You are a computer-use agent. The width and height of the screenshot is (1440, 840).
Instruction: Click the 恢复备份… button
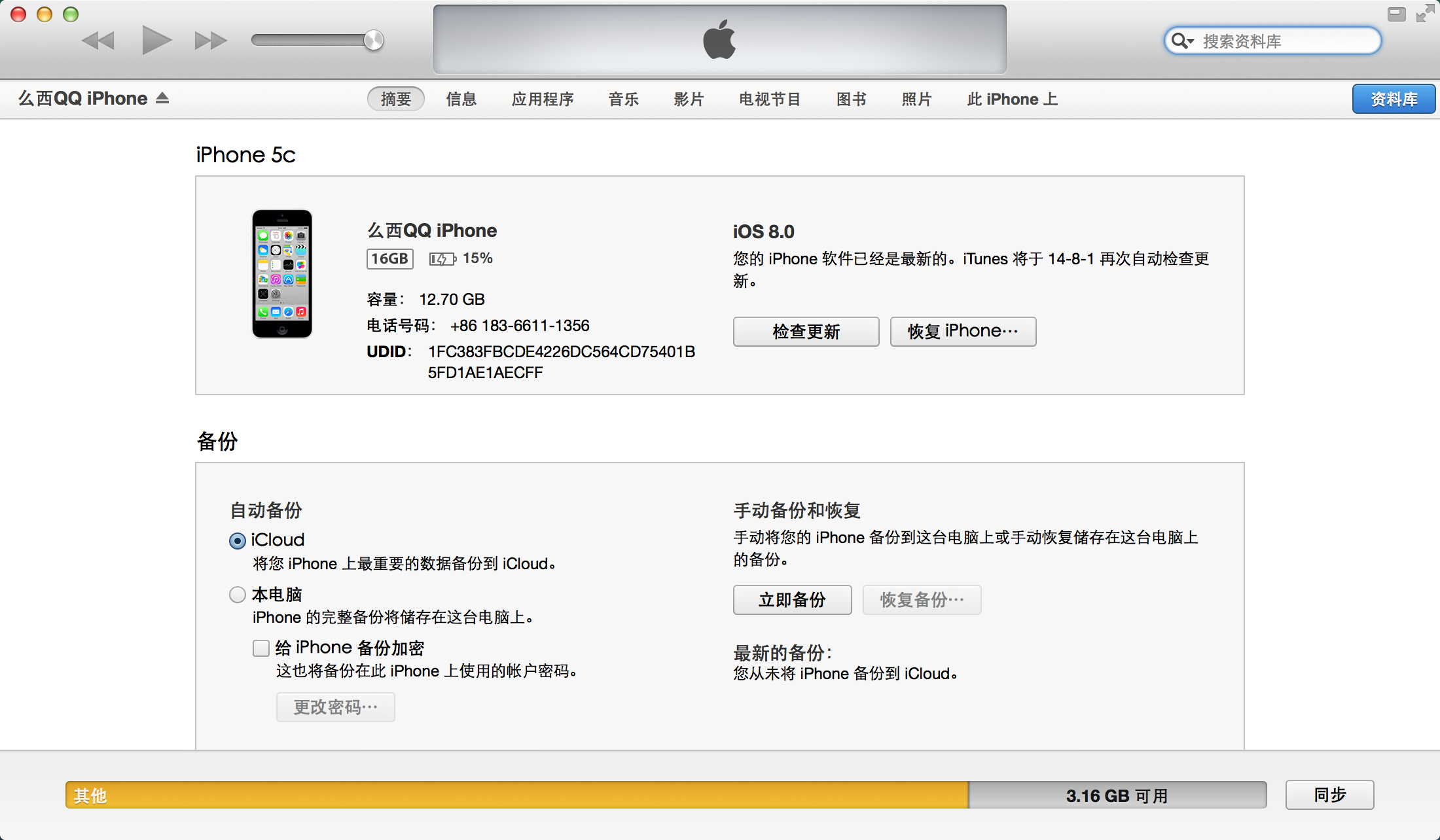click(922, 599)
